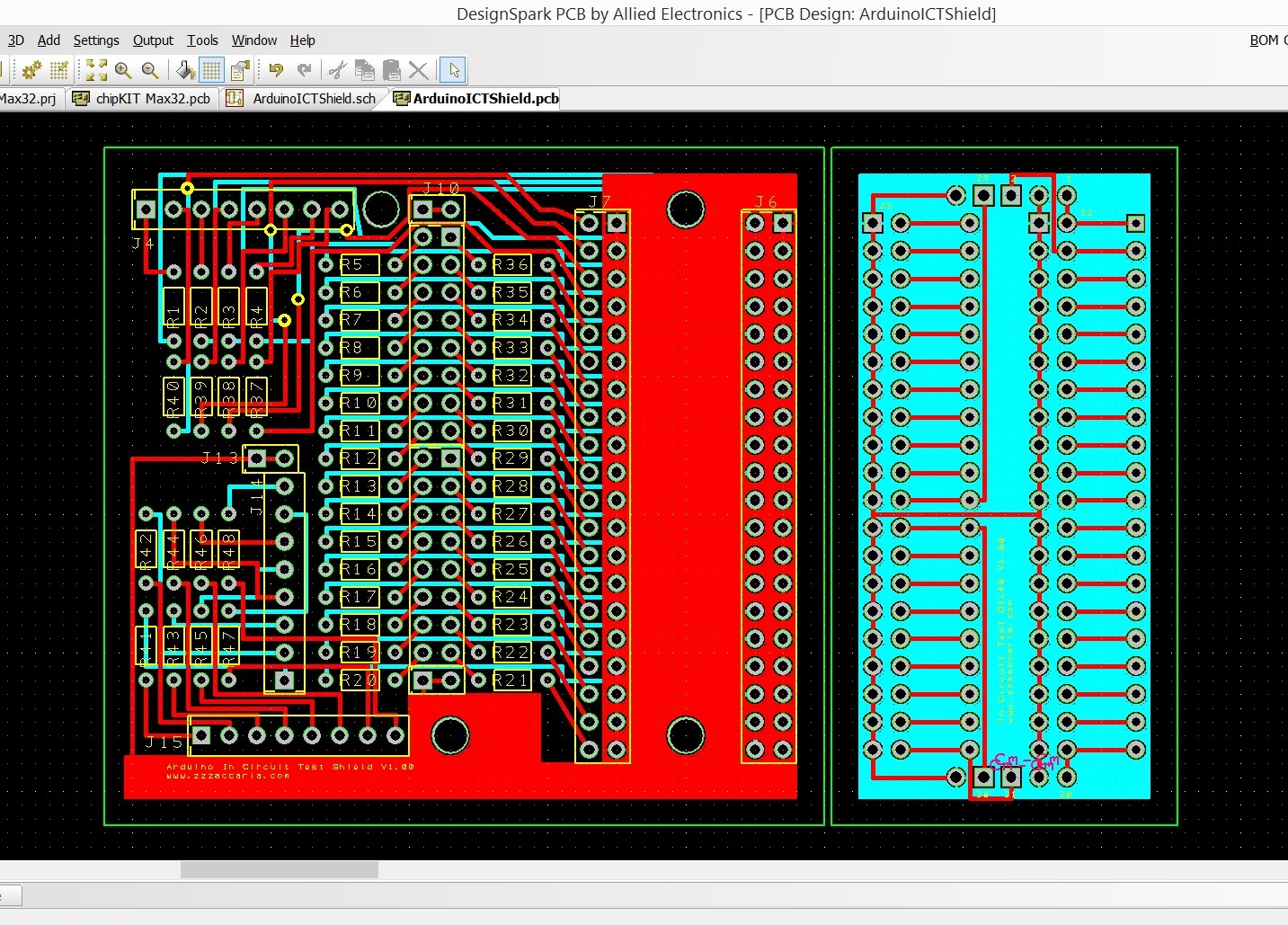Viewport: 1288px width, 925px height.
Task: Click the Redo icon
Action: pyautogui.click(x=304, y=70)
